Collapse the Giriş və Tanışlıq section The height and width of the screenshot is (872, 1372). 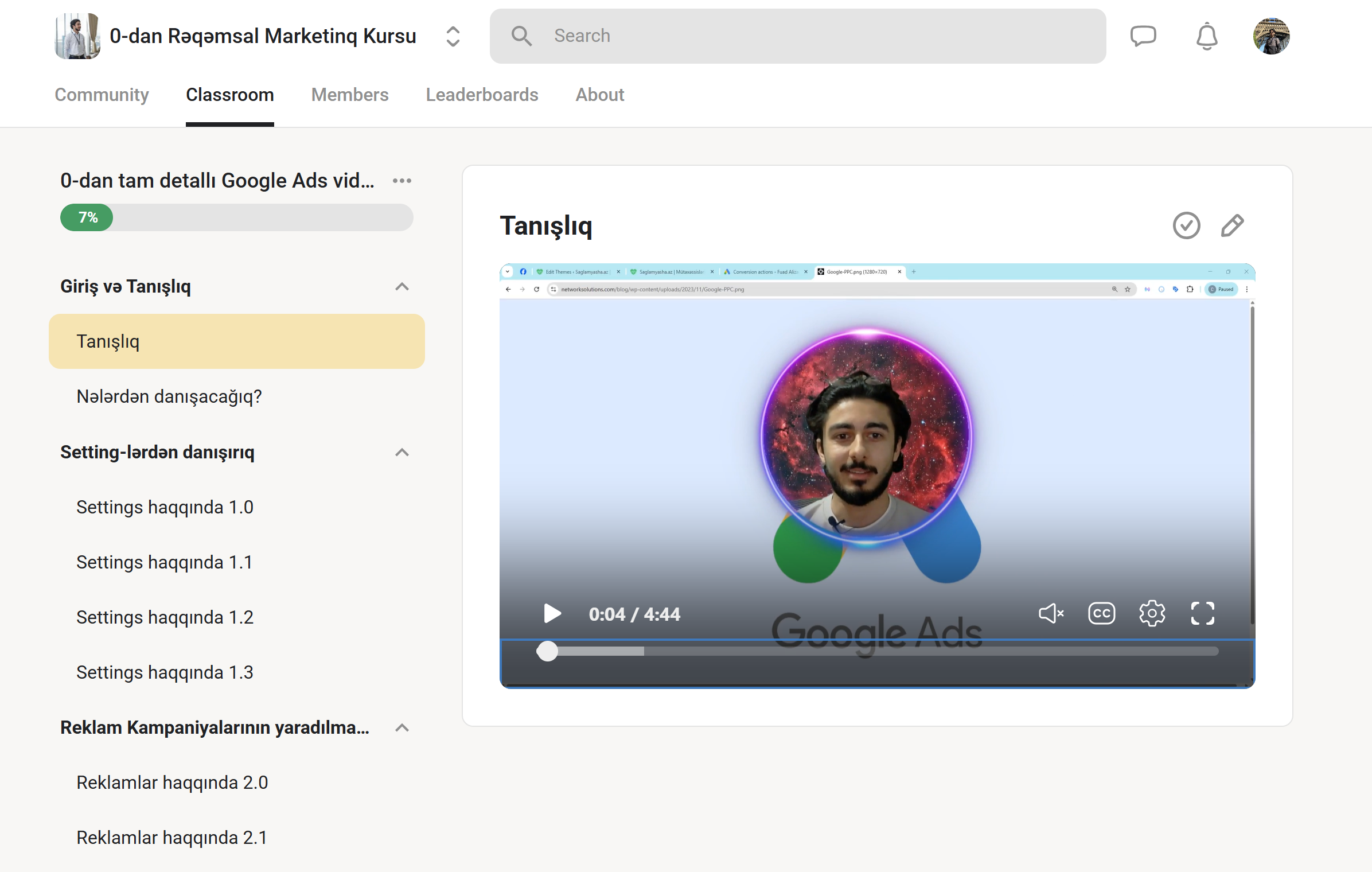[402, 286]
